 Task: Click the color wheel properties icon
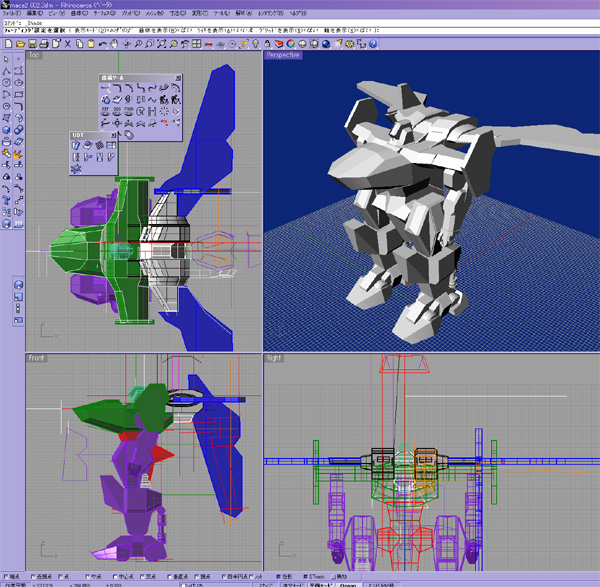click(x=291, y=44)
